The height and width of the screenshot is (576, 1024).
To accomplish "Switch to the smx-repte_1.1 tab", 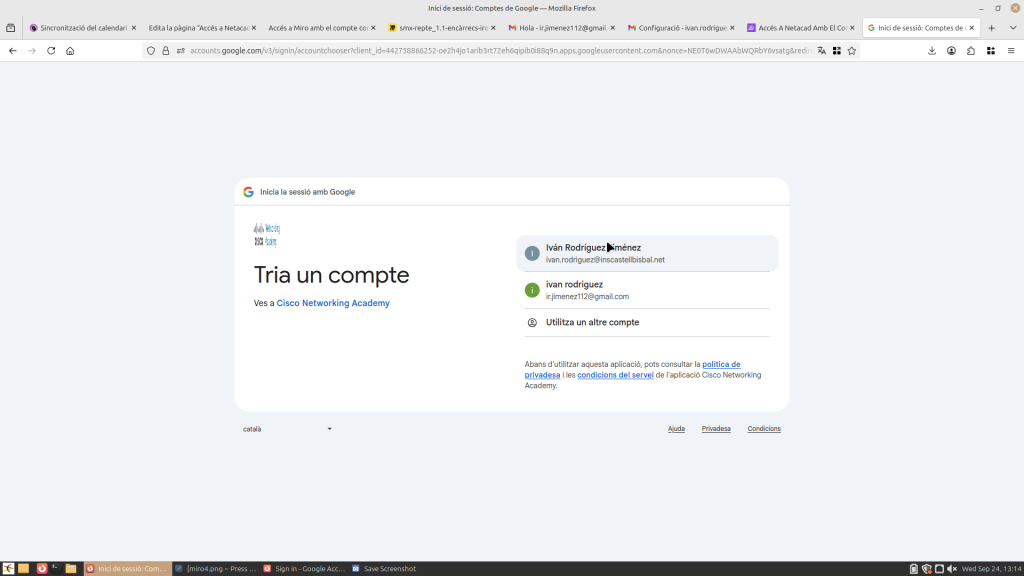I will (440, 28).
